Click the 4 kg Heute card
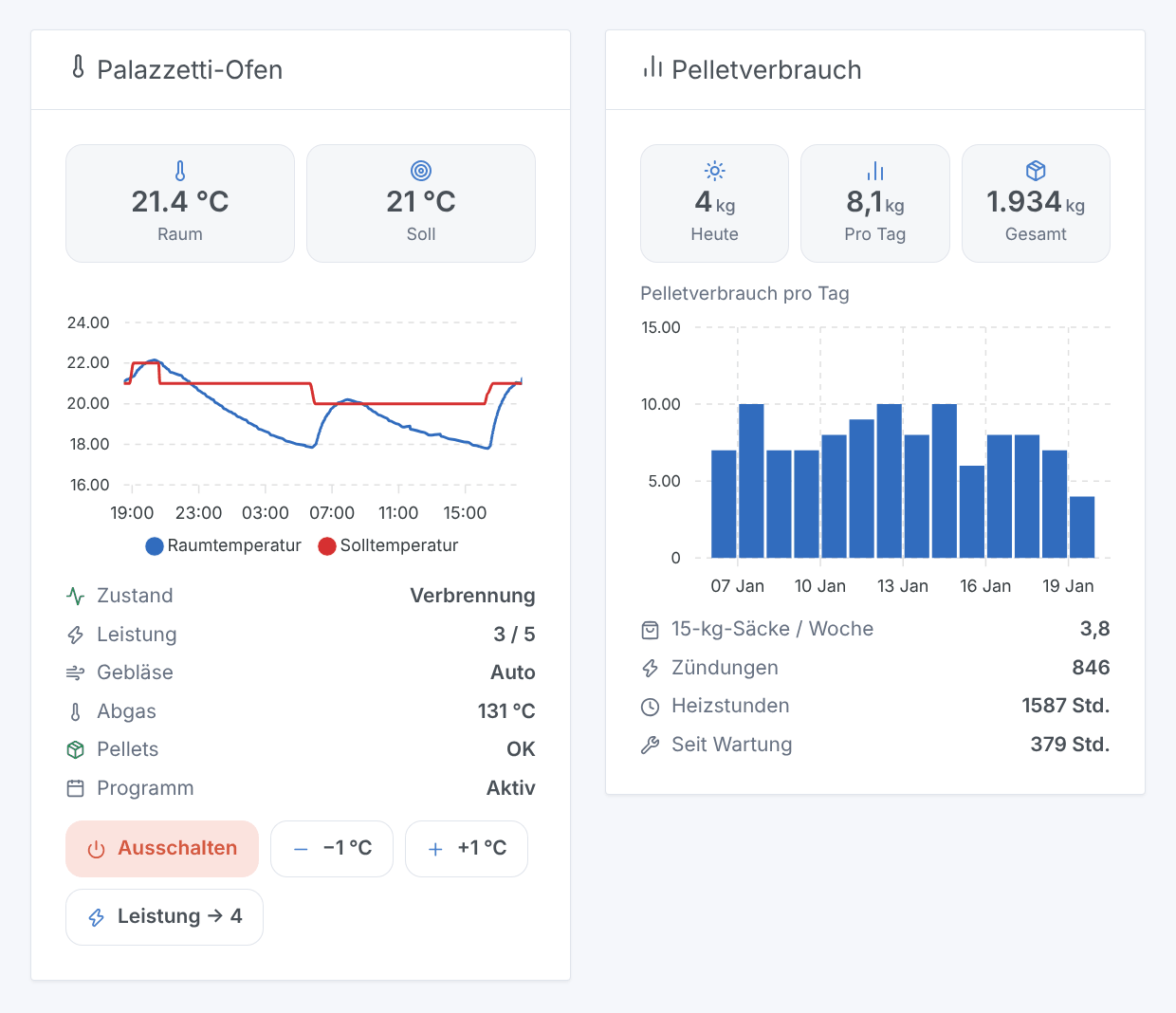This screenshot has width=1176, height=1013. 714,203
